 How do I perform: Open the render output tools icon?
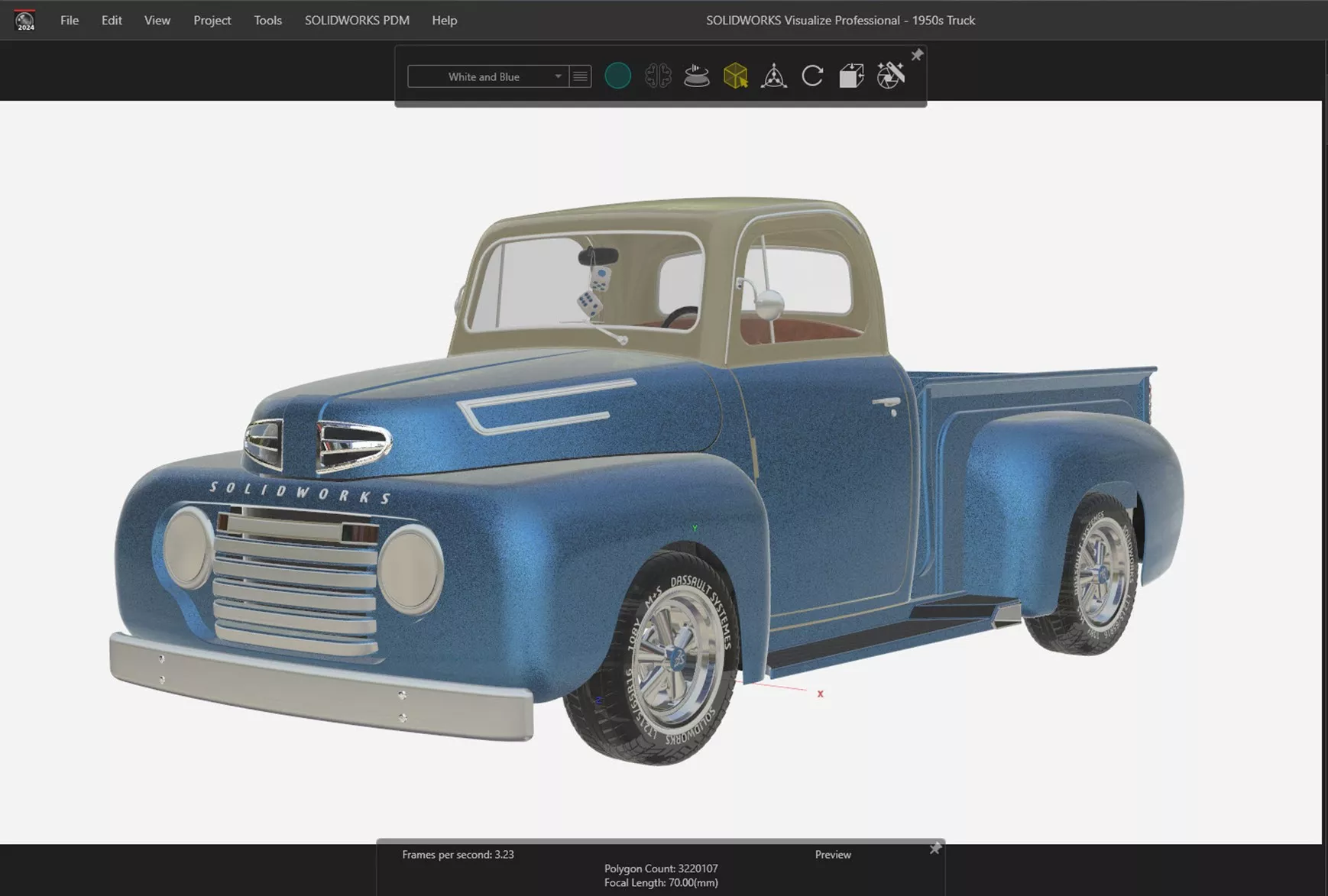891,76
